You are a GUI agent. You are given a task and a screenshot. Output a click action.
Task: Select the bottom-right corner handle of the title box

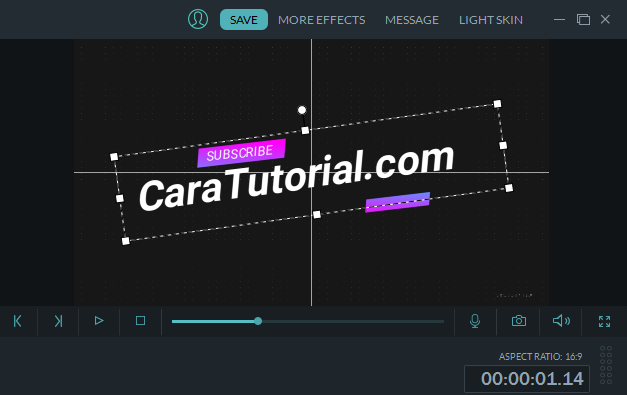(x=509, y=188)
